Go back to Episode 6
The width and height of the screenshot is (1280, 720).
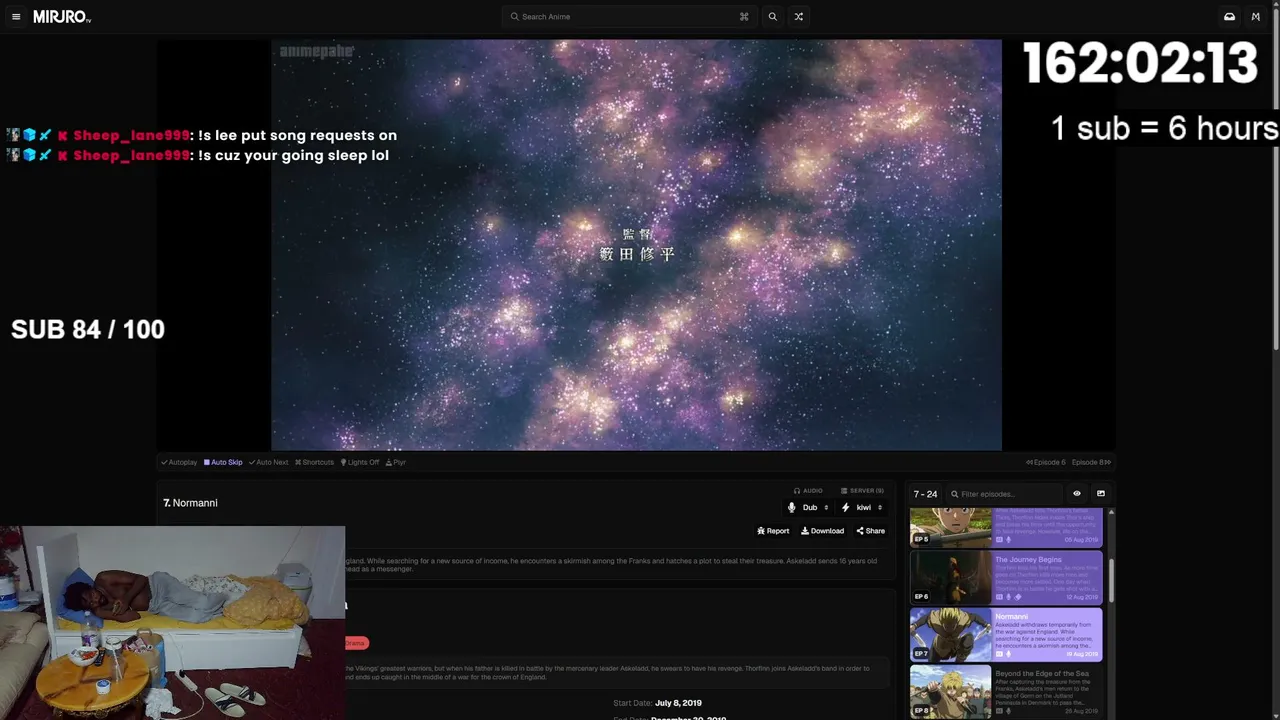coord(1046,462)
